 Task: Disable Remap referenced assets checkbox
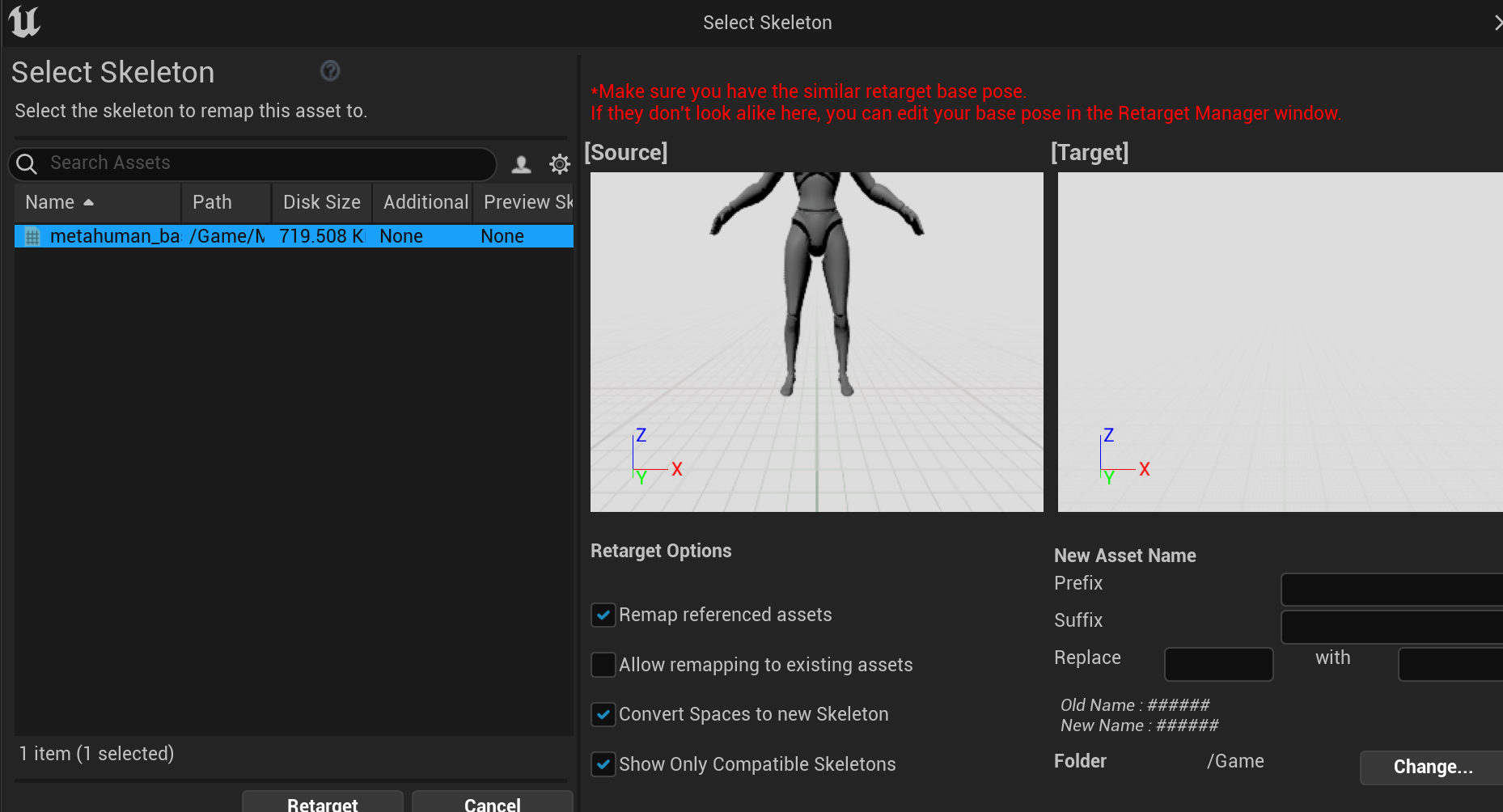[603, 615]
